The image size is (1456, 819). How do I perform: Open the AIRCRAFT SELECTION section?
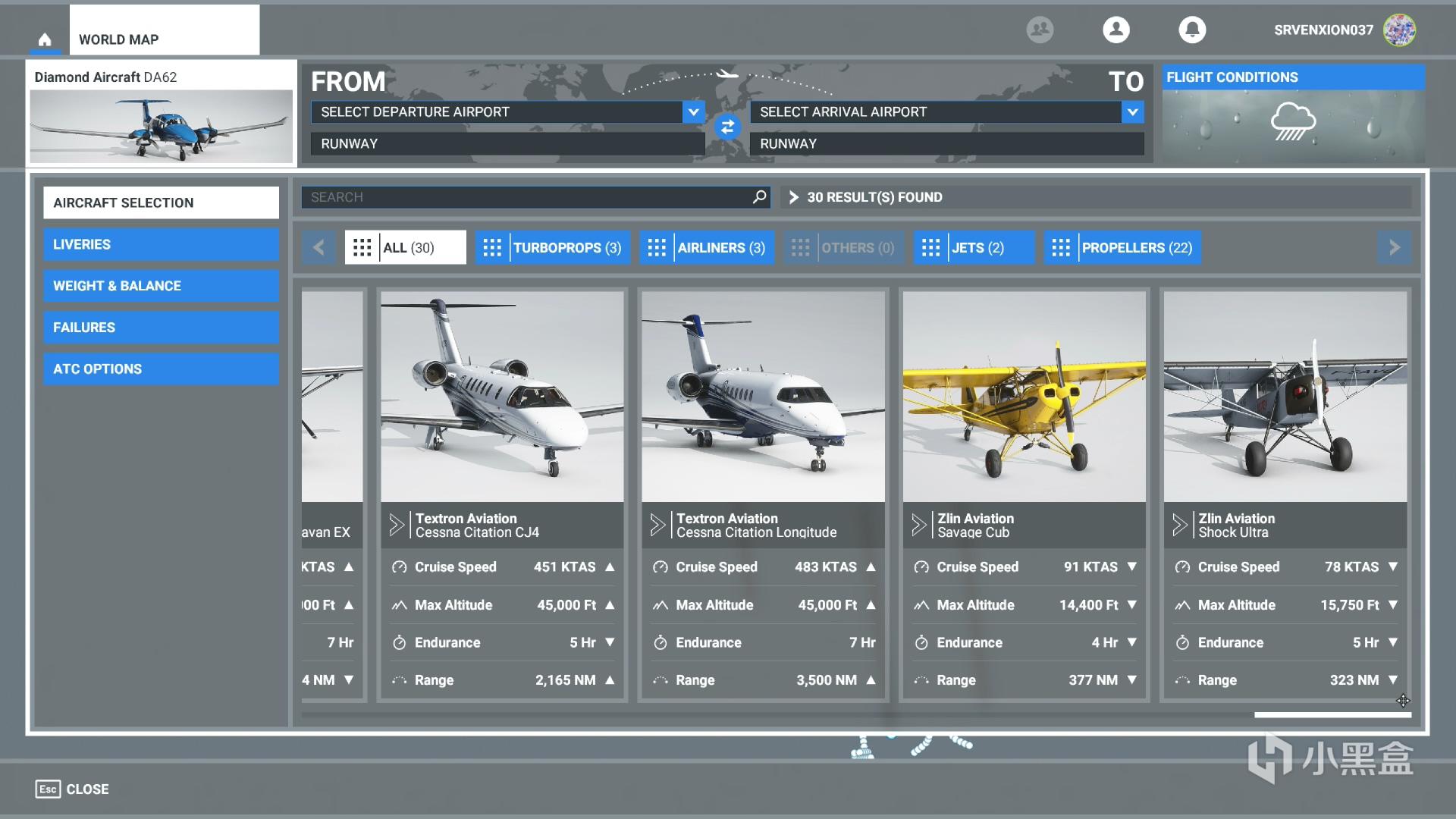(x=161, y=202)
